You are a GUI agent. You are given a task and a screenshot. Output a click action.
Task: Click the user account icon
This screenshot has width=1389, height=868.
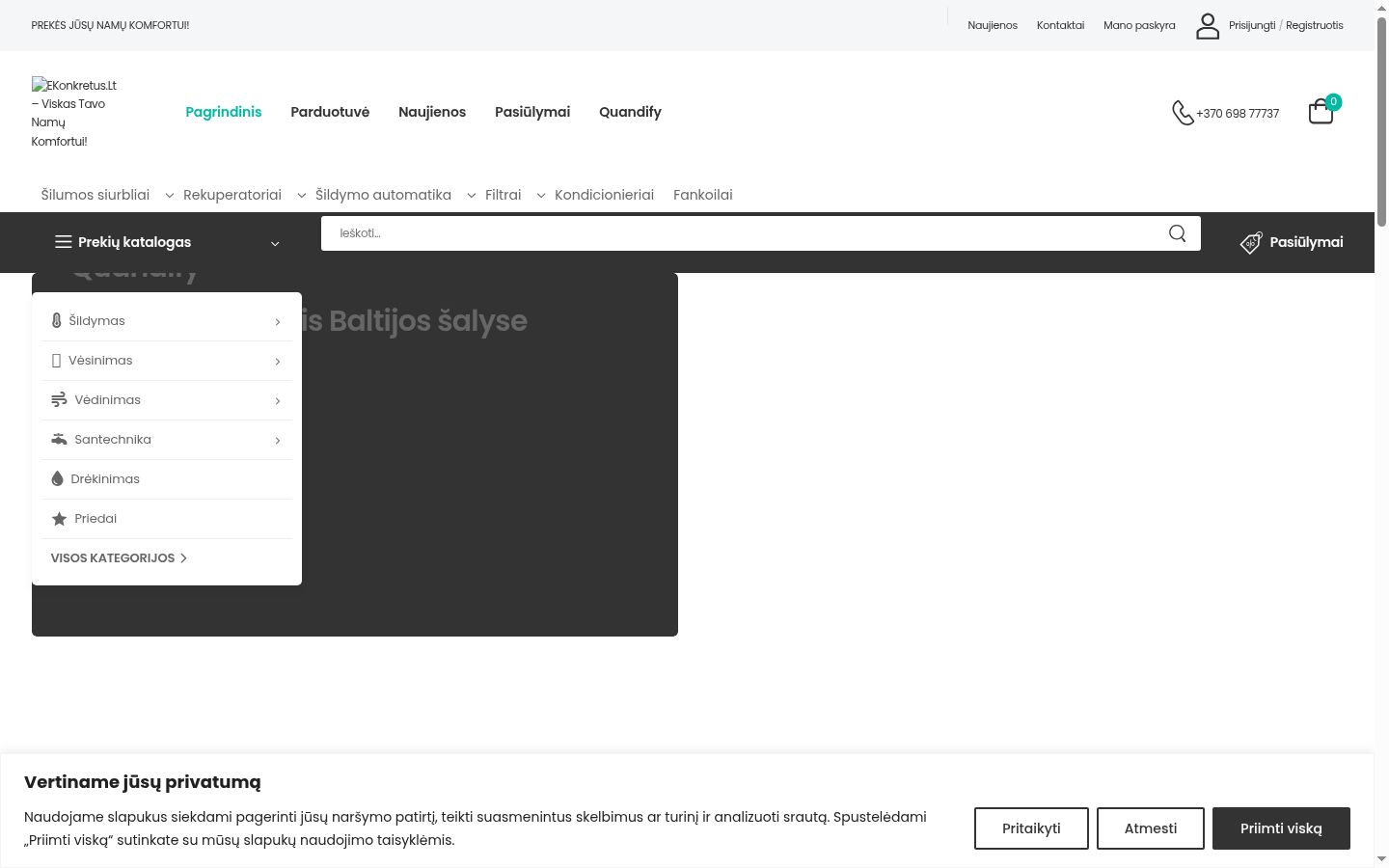pyautogui.click(x=1208, y=26)
